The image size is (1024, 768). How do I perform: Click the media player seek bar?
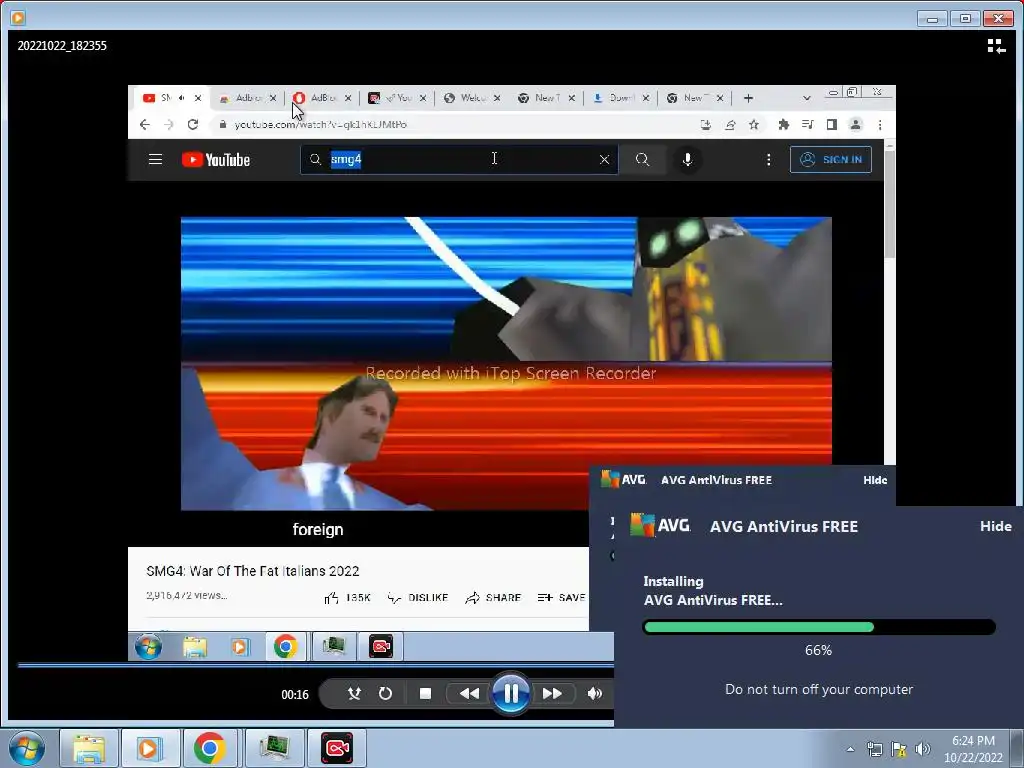click(315, 665)
